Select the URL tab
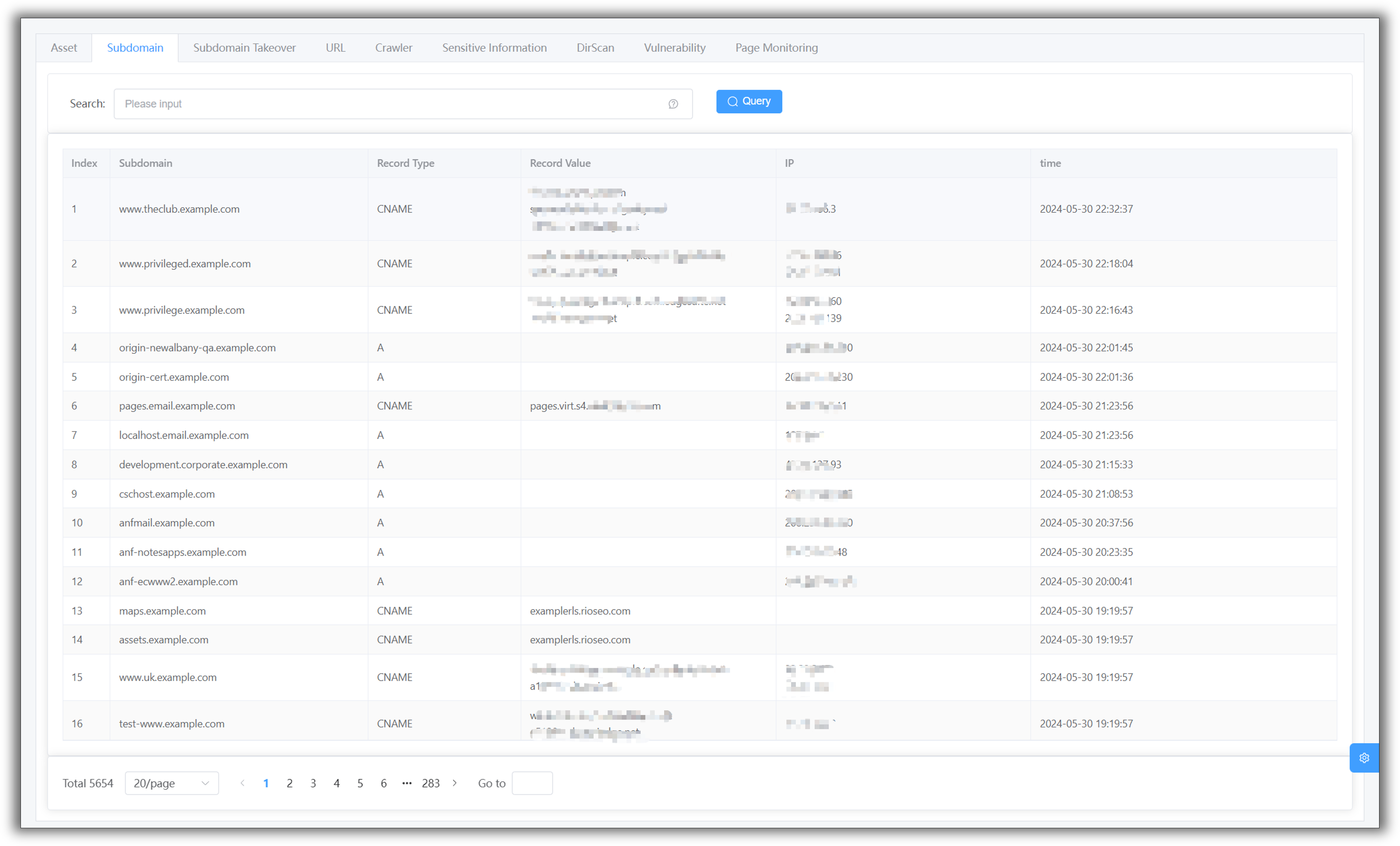The image size is (1400, 846). (x=335, y=48)
